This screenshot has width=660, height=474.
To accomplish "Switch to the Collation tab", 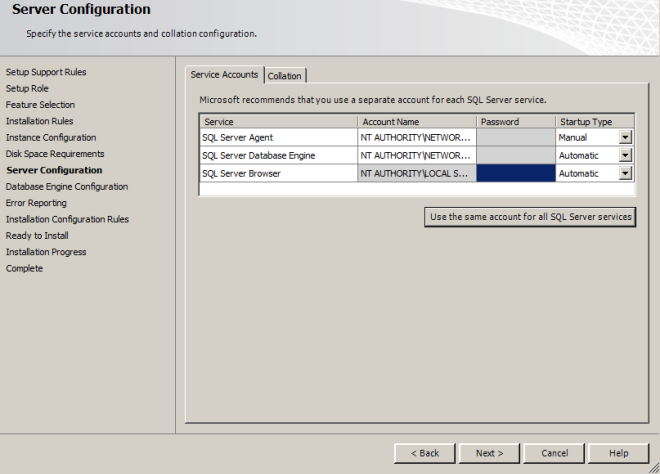I will point(285,76).
